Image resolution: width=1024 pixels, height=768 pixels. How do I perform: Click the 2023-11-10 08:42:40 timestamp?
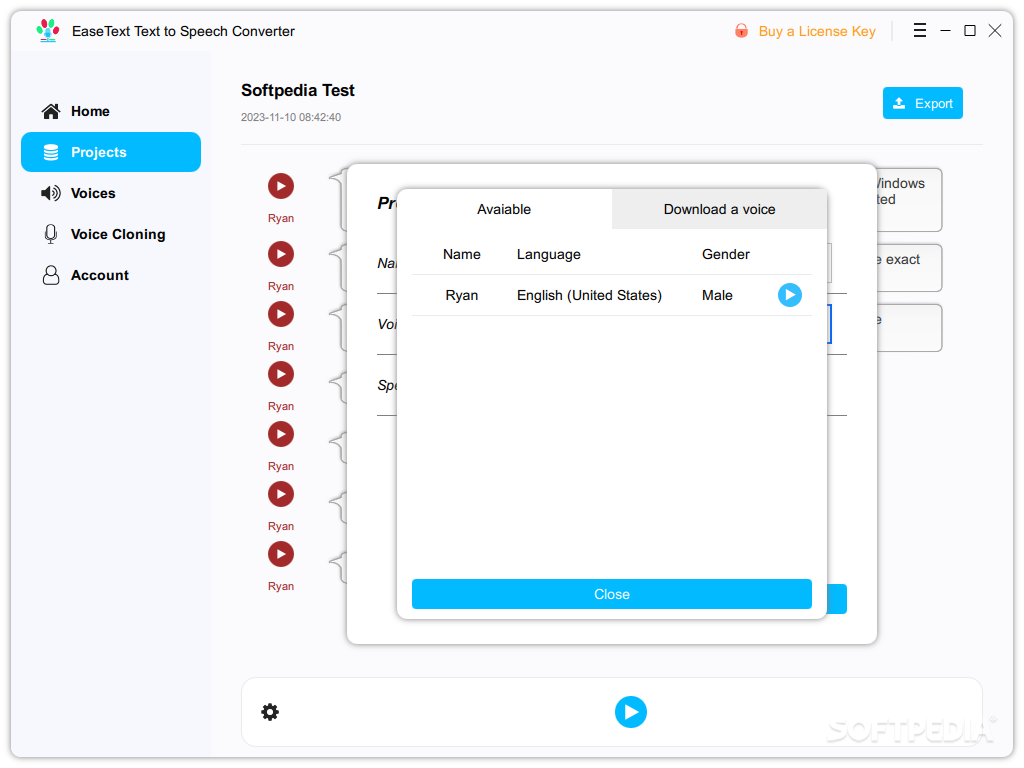(291, 118)
